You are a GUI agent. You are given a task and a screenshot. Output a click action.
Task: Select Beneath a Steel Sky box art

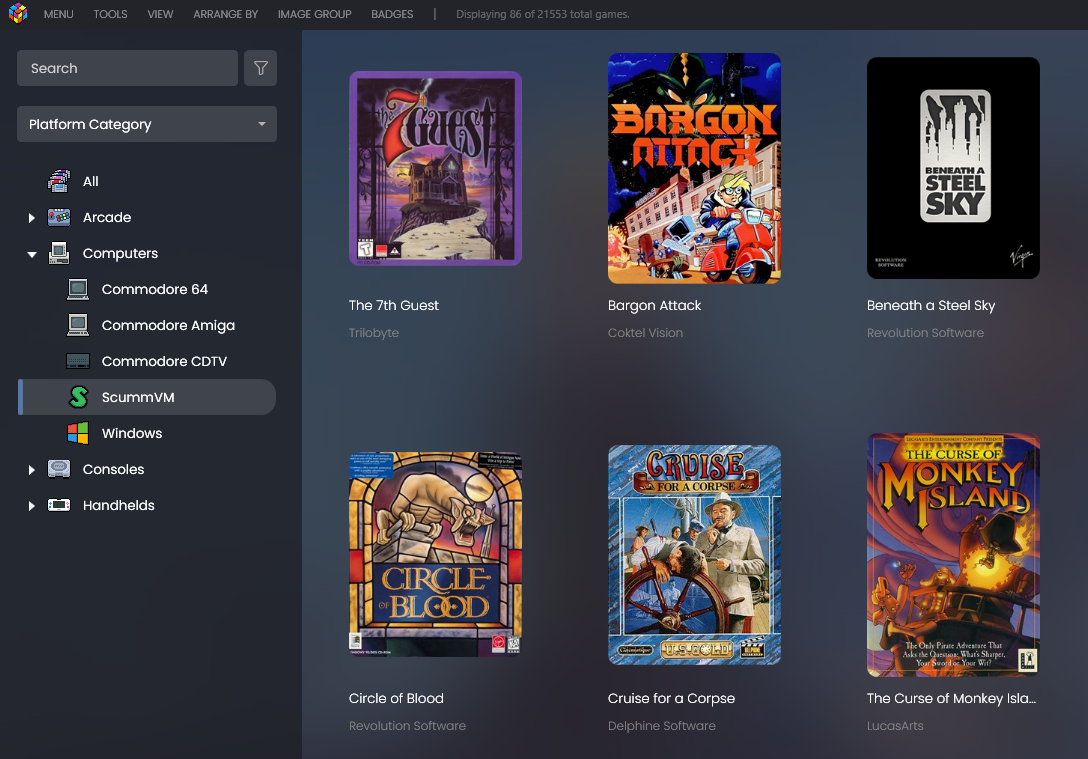click(x=953, y=169)
